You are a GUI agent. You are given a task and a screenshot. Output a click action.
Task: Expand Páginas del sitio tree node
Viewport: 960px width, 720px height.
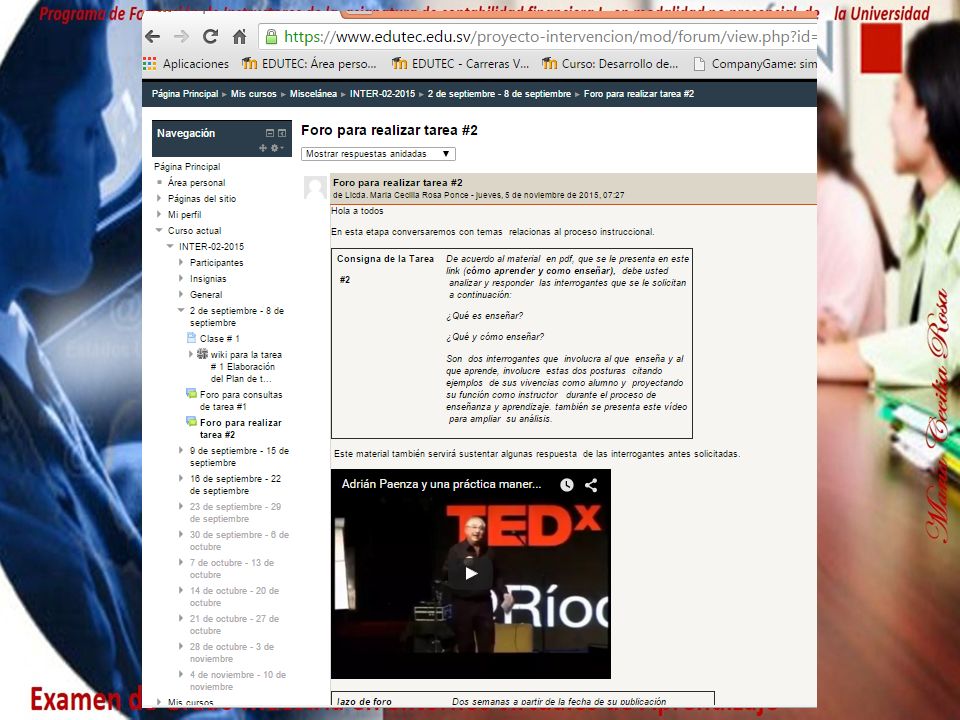159,198
